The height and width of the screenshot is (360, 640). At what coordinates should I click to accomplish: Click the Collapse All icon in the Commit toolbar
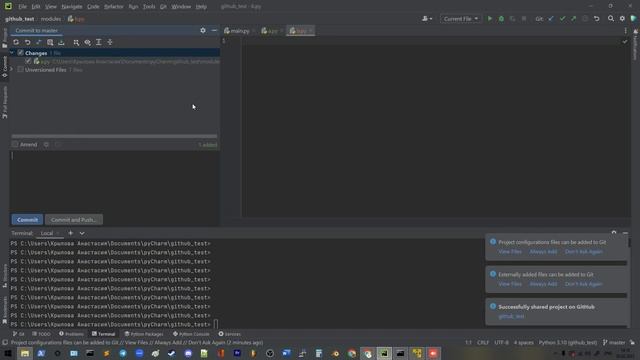pos(110,42)
